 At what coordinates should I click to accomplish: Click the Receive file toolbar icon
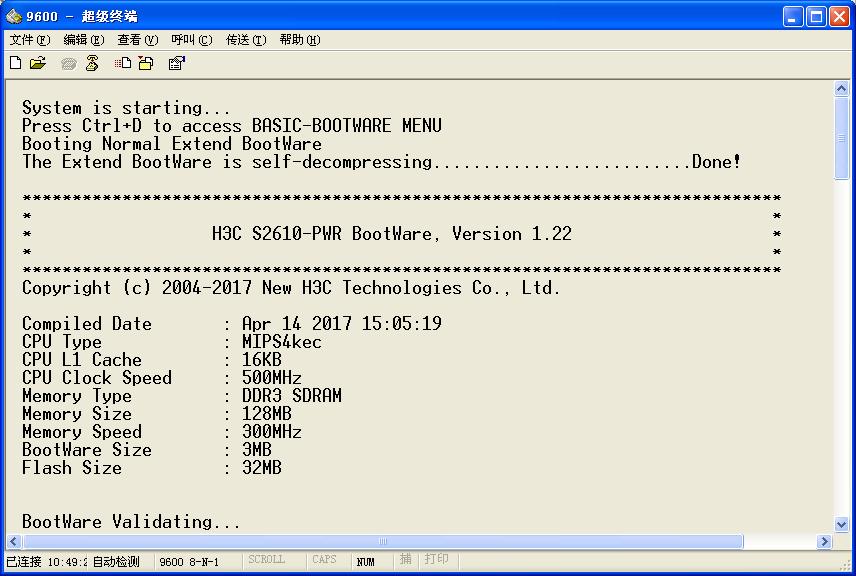tap(146, 63)
